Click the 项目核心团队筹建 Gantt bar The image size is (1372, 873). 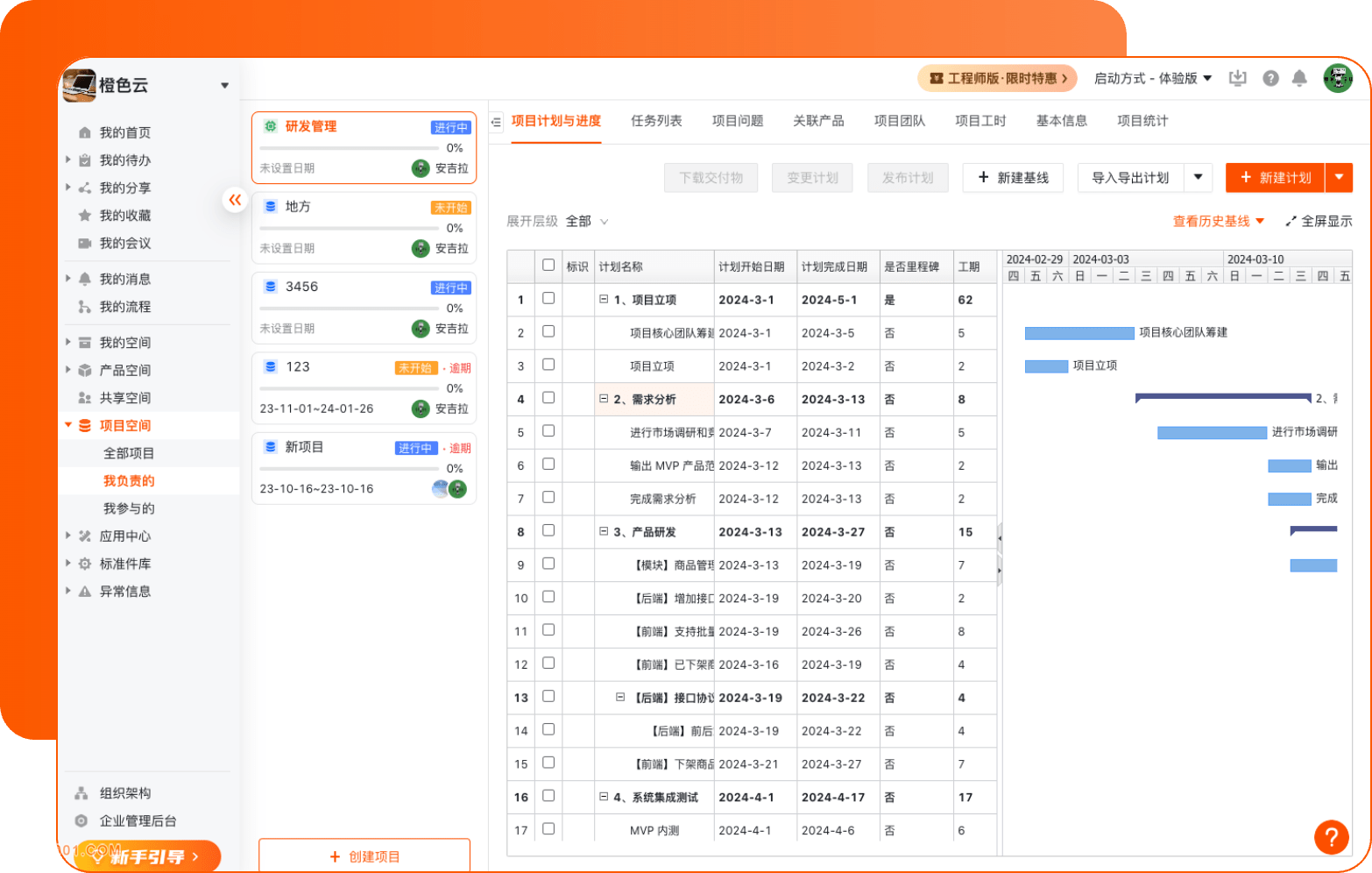point(1079,333)
